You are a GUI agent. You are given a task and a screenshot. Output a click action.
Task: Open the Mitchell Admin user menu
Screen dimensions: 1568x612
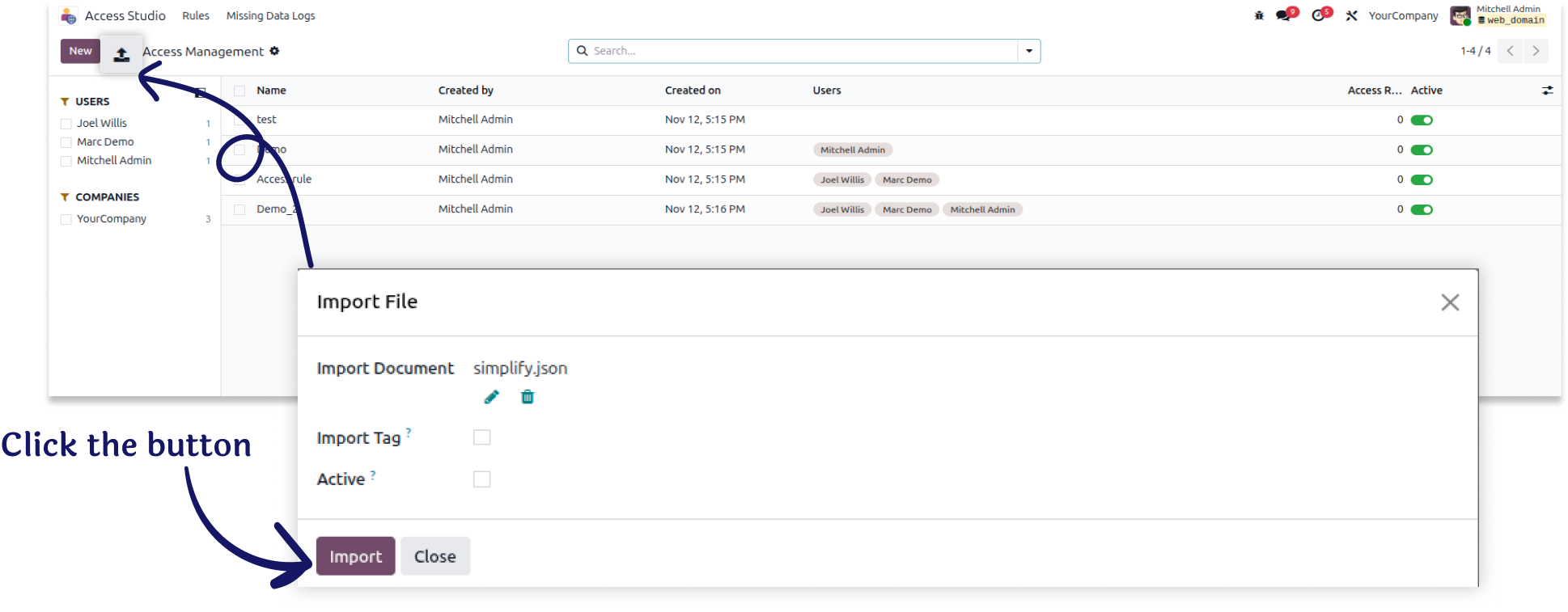(x=1498, y=15)
